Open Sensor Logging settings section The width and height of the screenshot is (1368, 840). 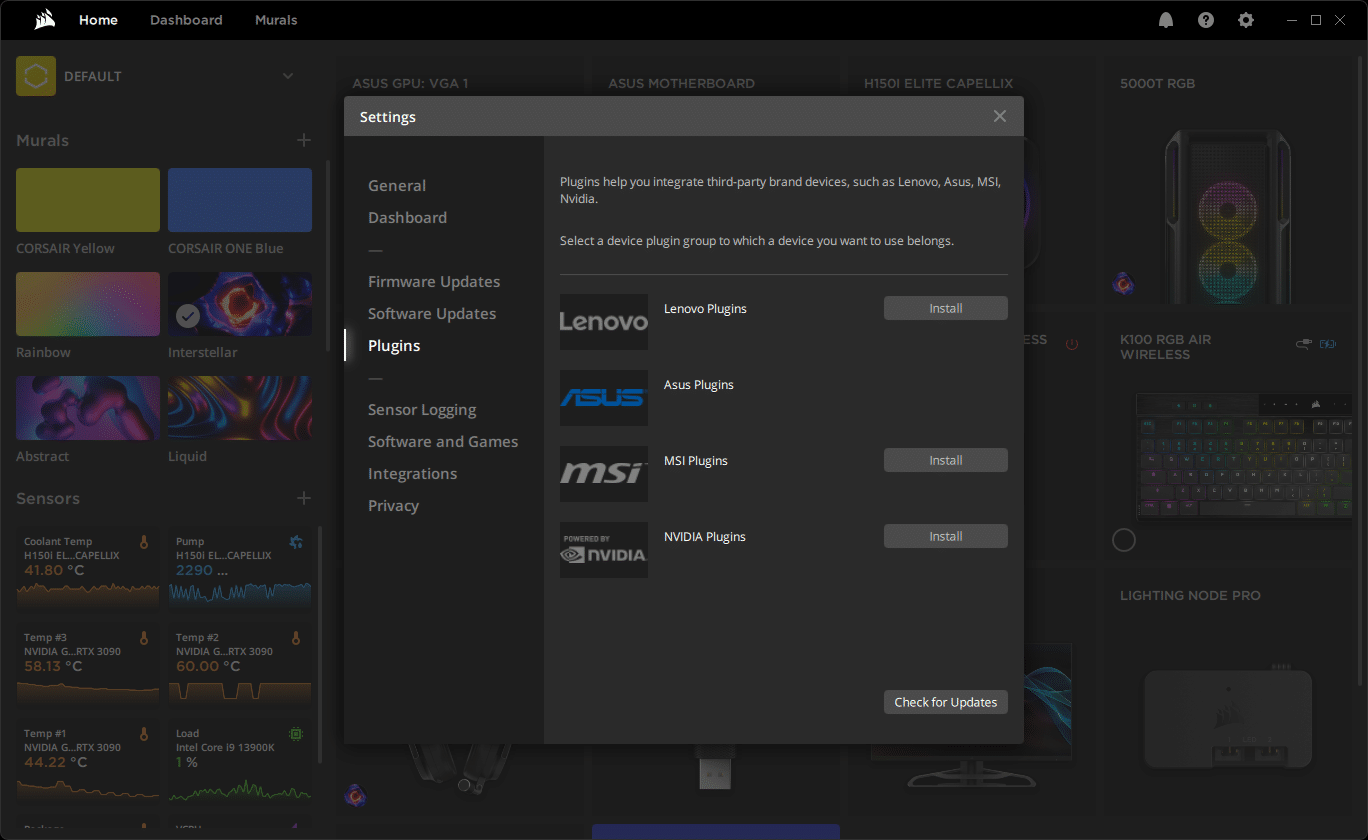point(422,410)
